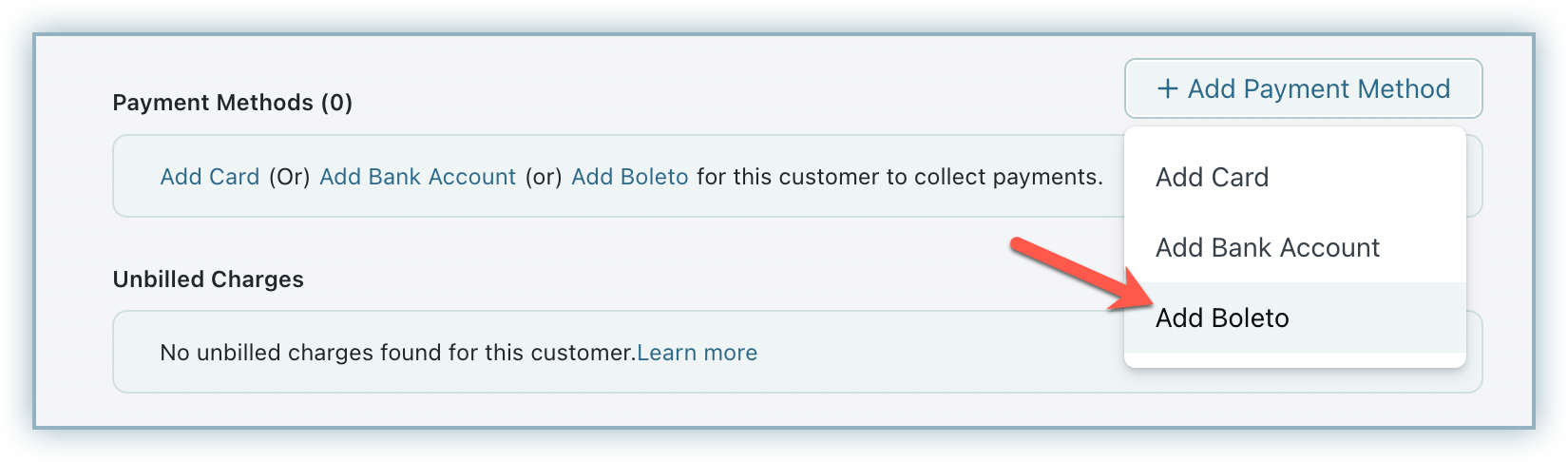This screenshot has height=462, width=1568.
Task: Click the inline Add Card link
Action: coord(209,177)
